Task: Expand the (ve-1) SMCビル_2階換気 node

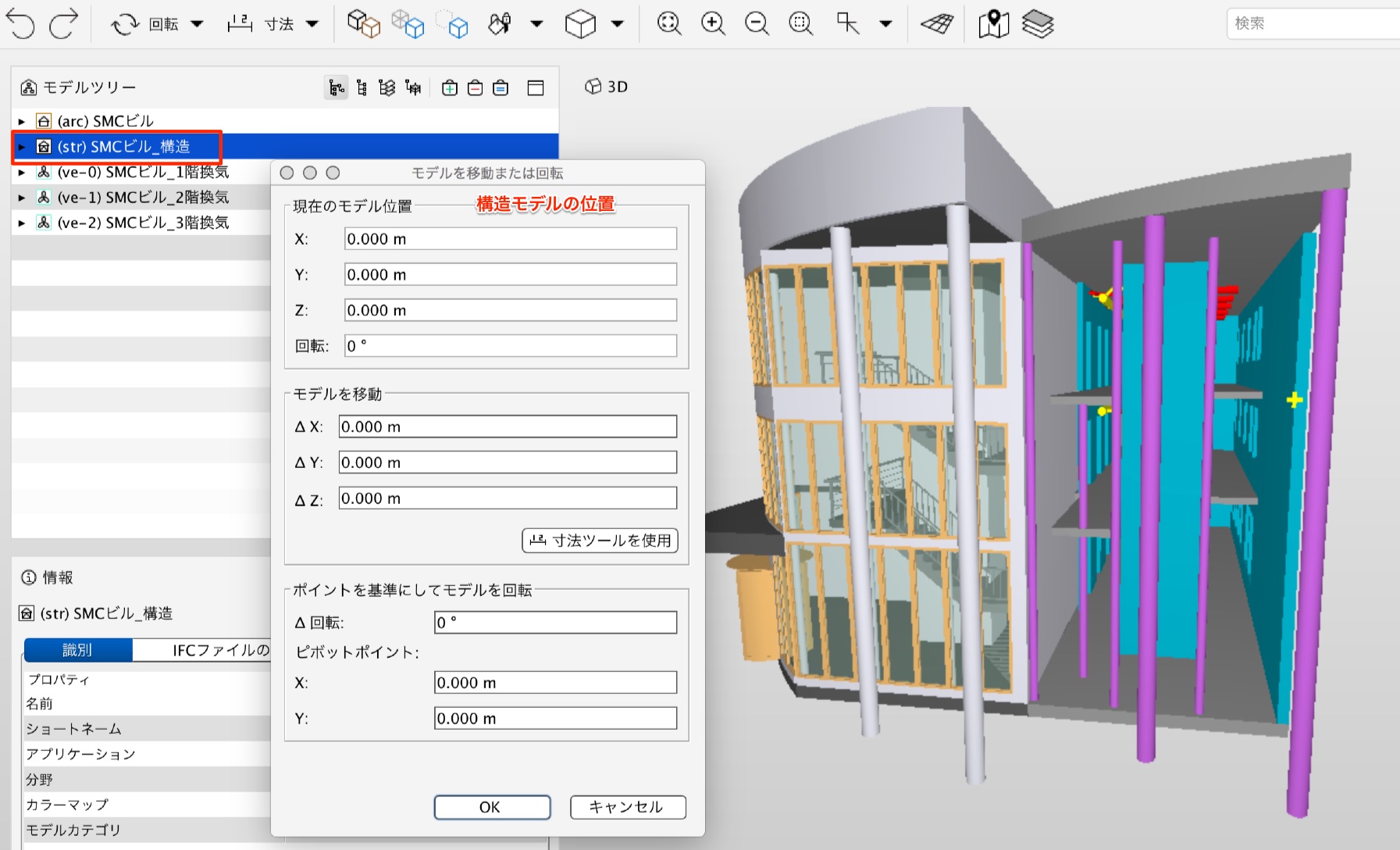Action: point(22,198)
